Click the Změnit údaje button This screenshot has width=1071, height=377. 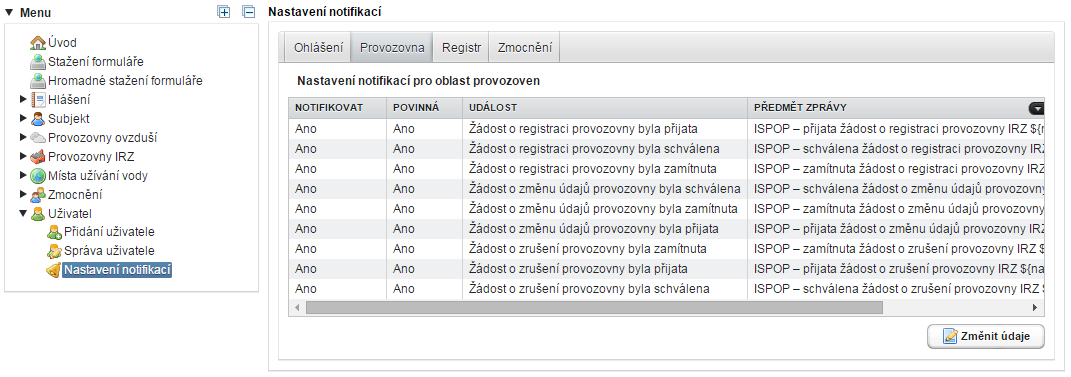986,336
